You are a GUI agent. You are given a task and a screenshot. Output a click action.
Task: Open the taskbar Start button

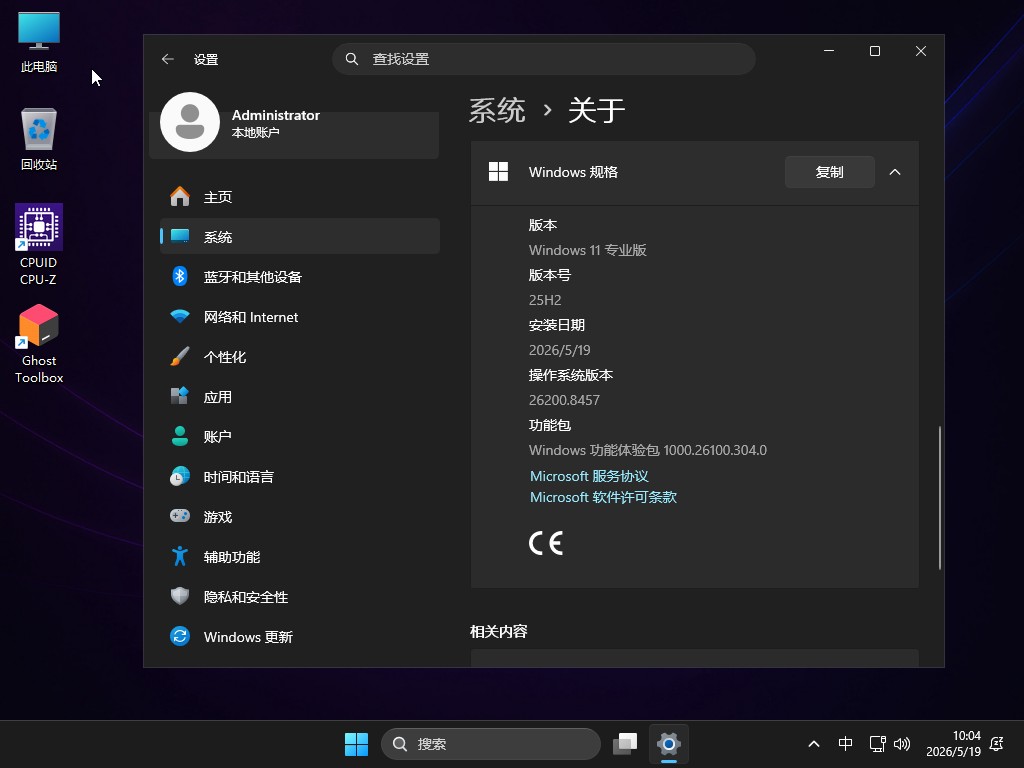point(357,744)
